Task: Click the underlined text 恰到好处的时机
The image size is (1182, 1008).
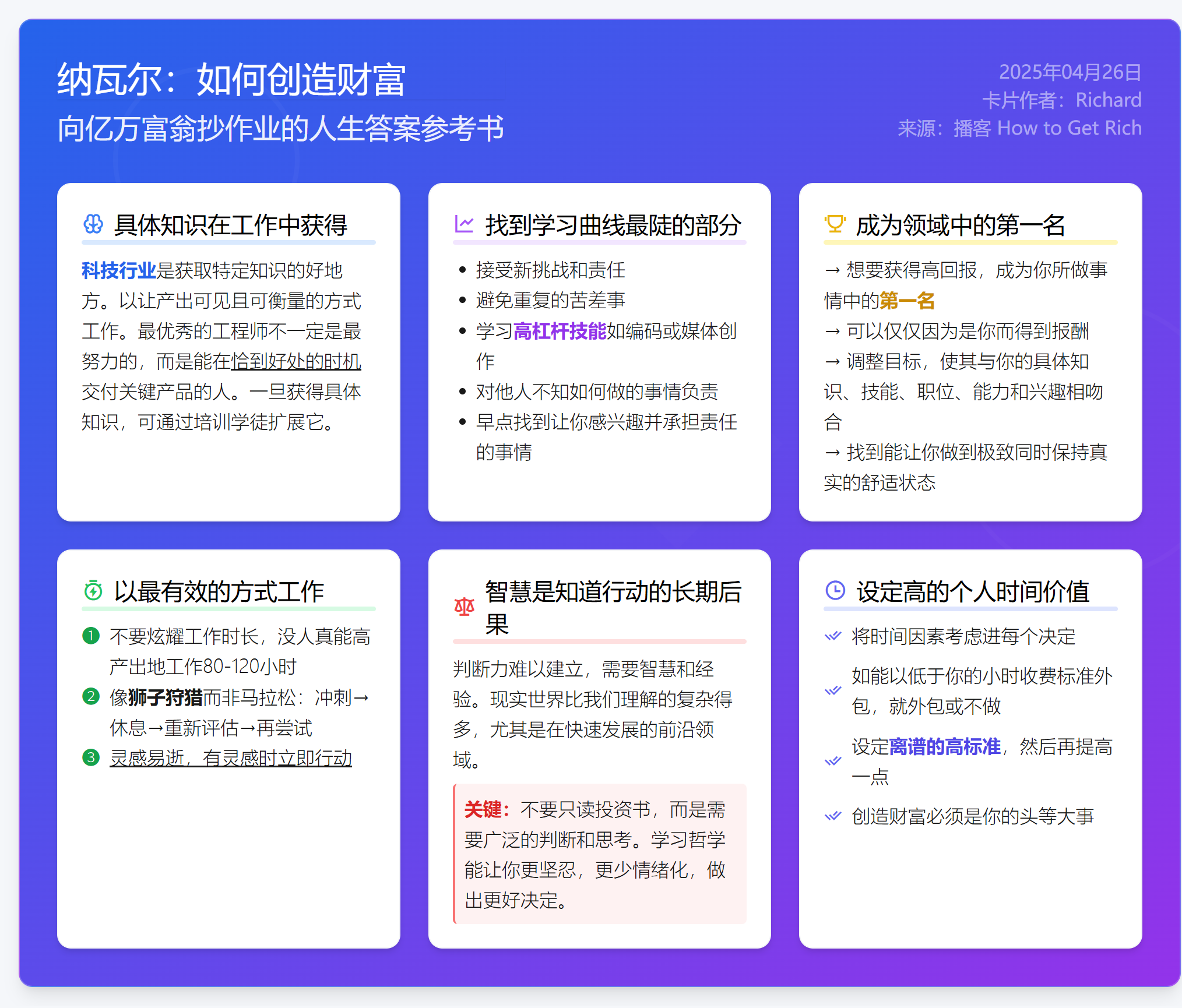Action: tap(296, 361)
